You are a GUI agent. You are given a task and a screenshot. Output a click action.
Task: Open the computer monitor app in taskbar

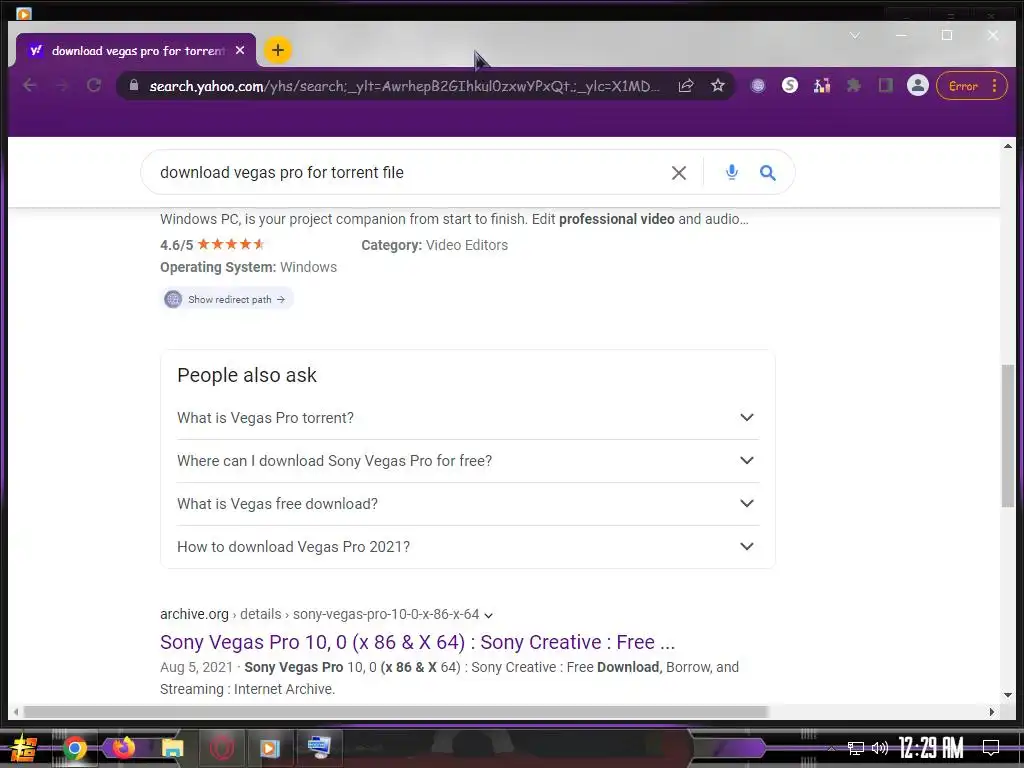tap(319, 746)
